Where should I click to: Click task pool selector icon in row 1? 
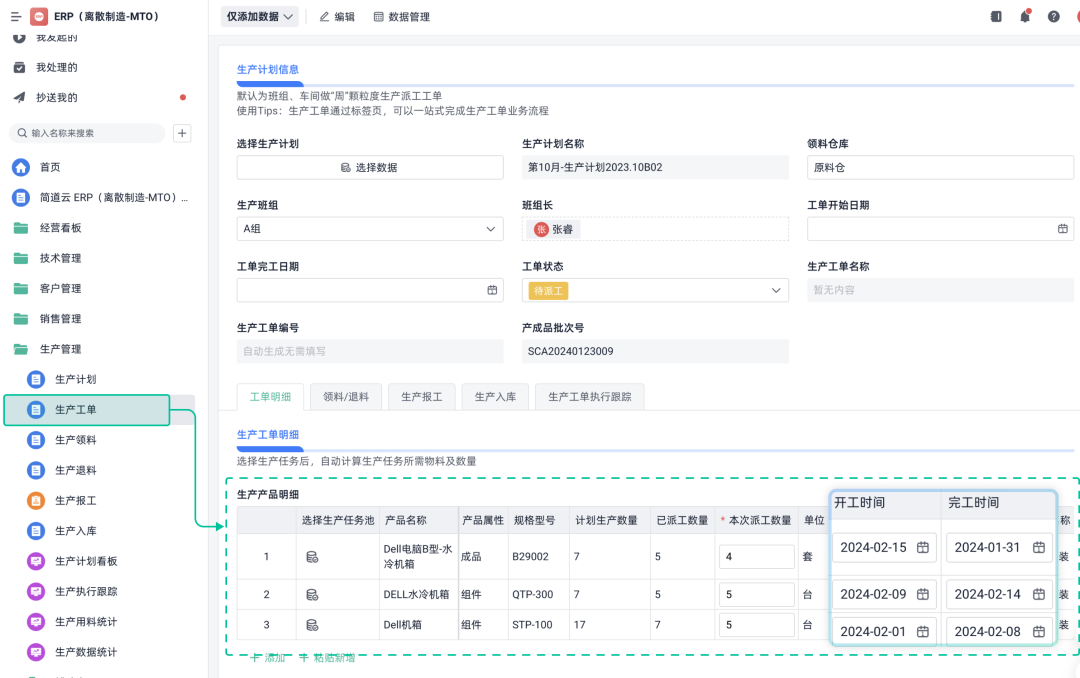[312, 556]
